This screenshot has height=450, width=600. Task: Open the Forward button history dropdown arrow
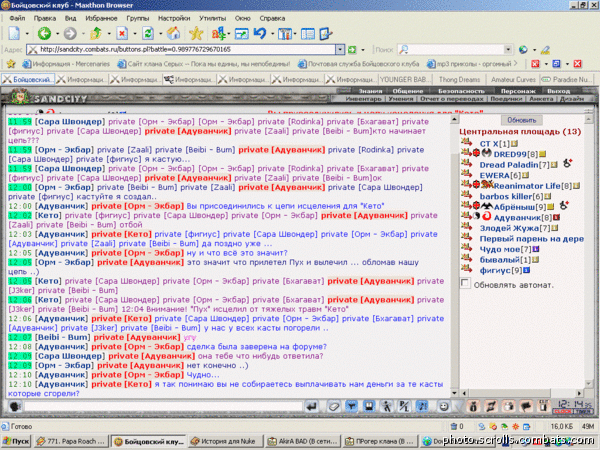tap(83, 34)
